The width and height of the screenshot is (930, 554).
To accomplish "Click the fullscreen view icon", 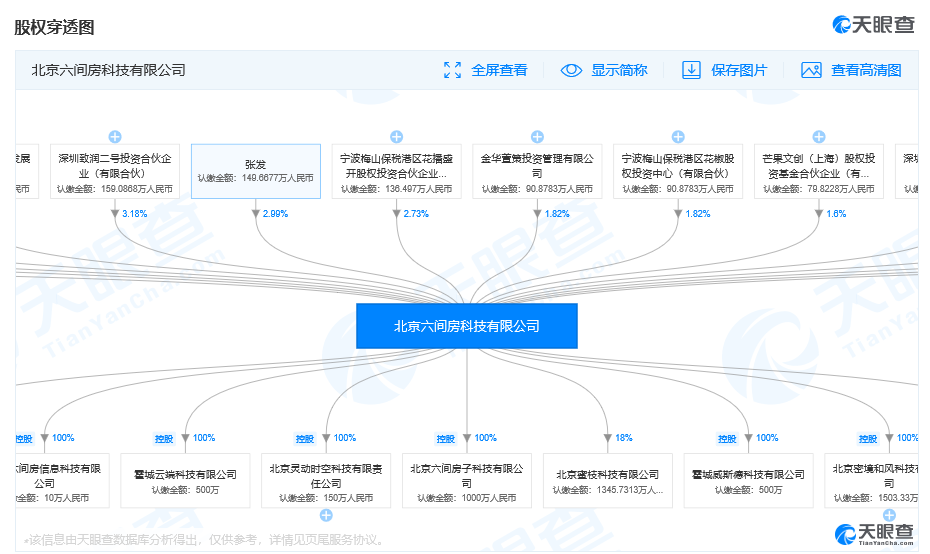I will point(452,70).
